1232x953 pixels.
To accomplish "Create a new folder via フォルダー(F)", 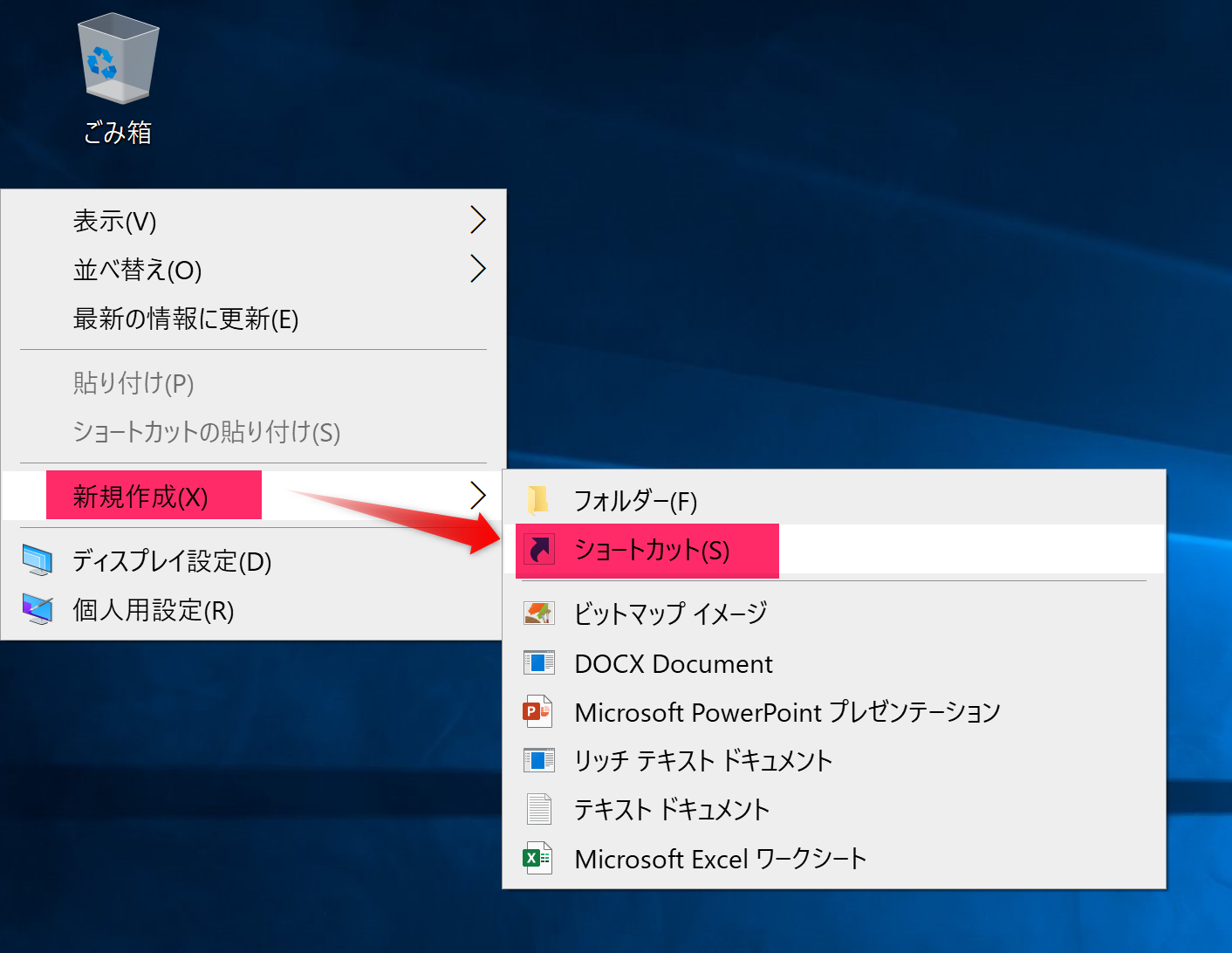I will point(636,500).
